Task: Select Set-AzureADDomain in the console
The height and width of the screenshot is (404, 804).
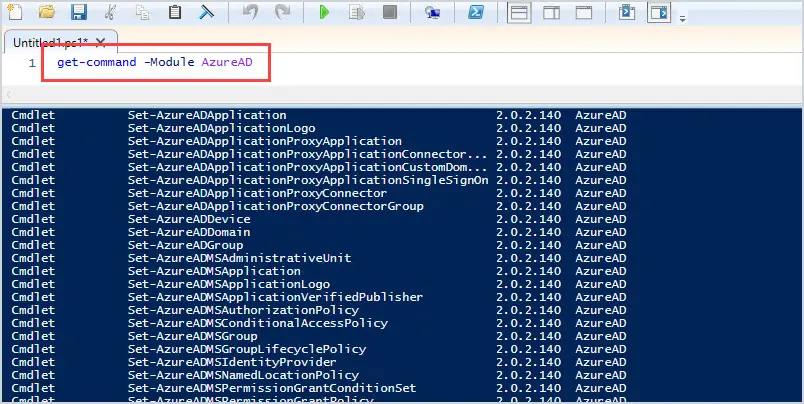Action: [x=189, y=232]
